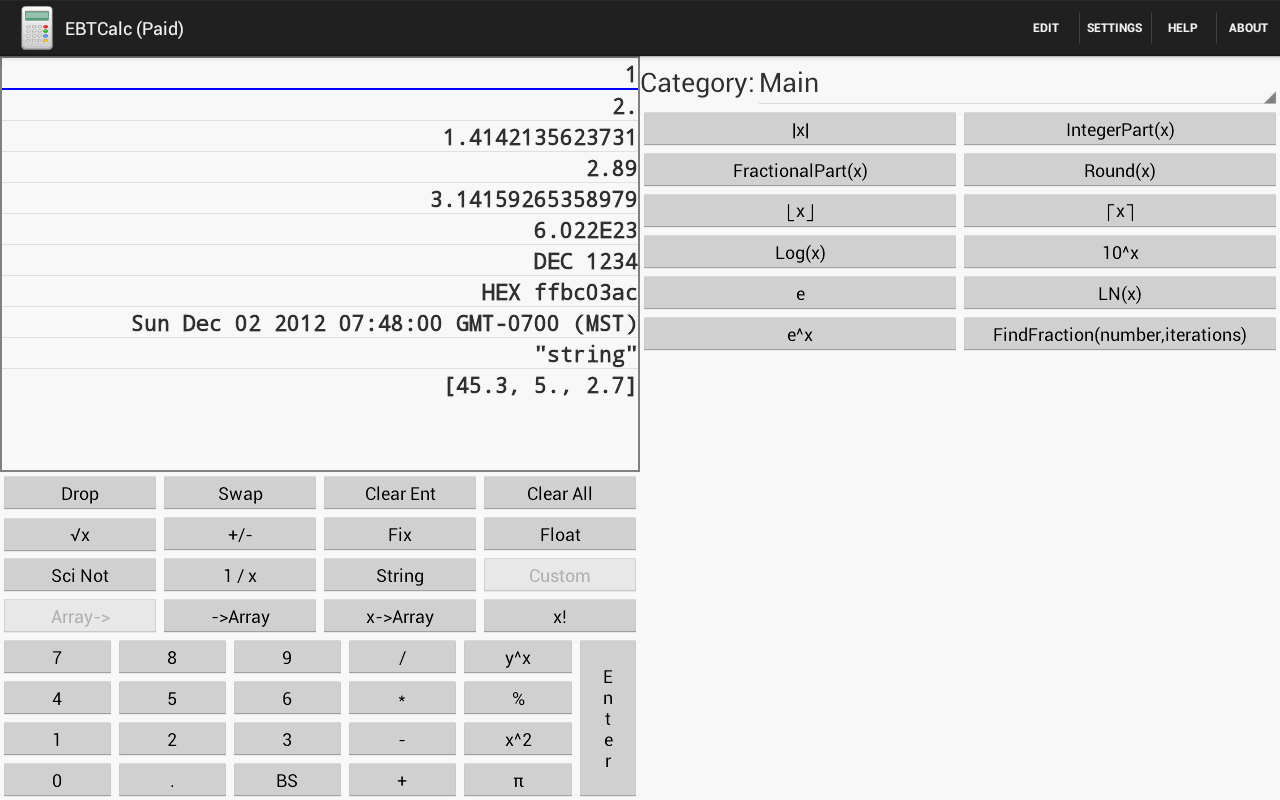This screenshot has height=800, width=1280.
Task: Open the ABOUT screen
Action: pyautogui.click(x=1247, y=27)
